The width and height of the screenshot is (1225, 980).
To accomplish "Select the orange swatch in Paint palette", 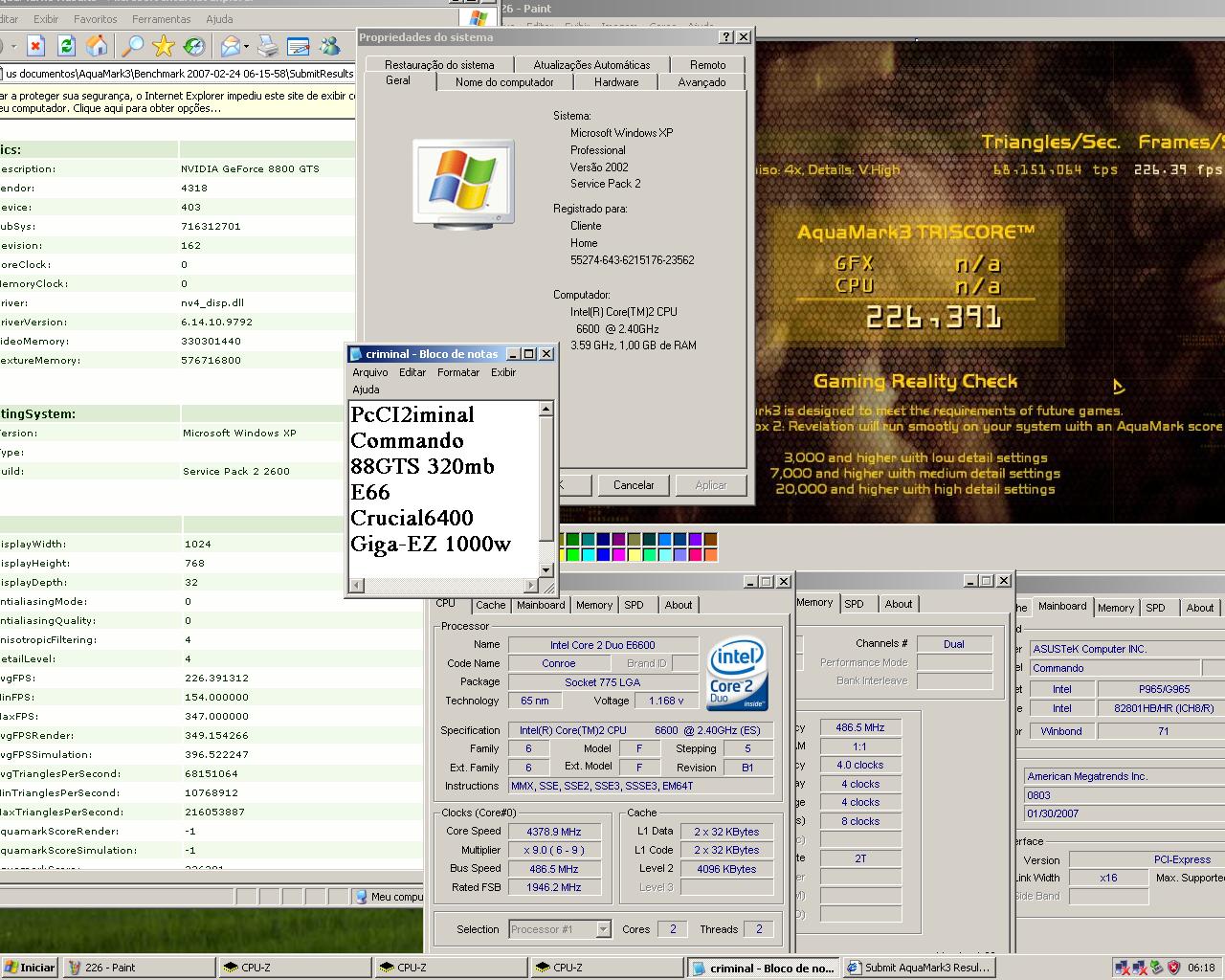I will click(710, 554).
